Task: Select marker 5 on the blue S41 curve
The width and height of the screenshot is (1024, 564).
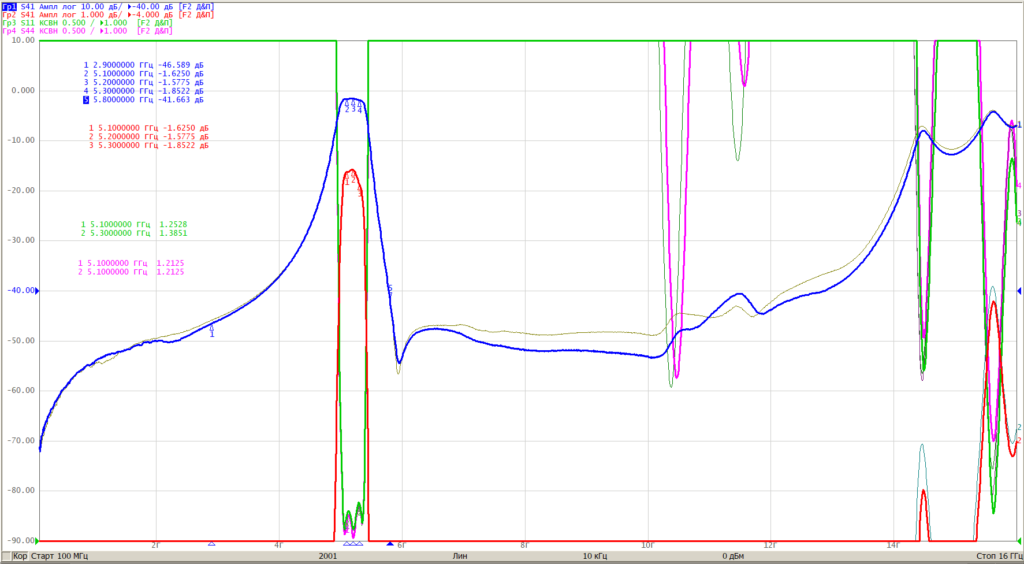Action: 390,288
